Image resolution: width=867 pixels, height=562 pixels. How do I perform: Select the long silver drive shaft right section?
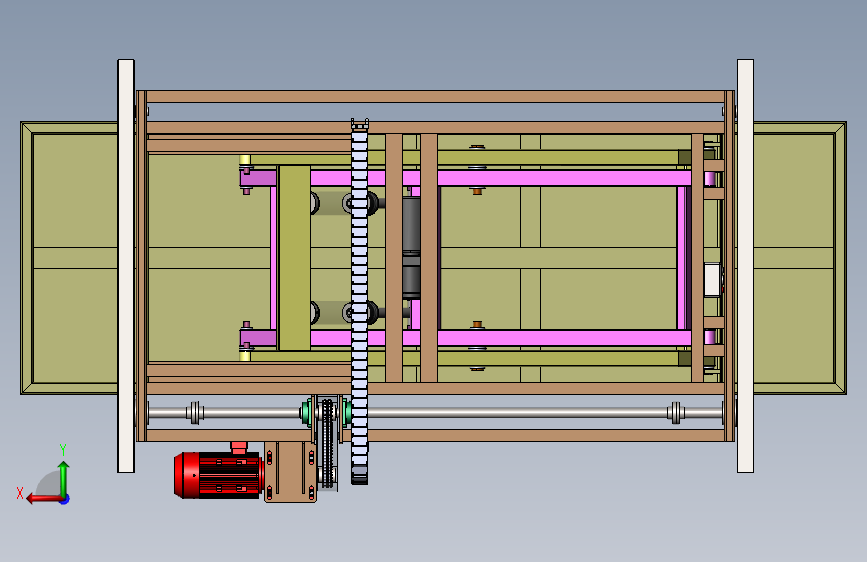[x=517, y=413]
